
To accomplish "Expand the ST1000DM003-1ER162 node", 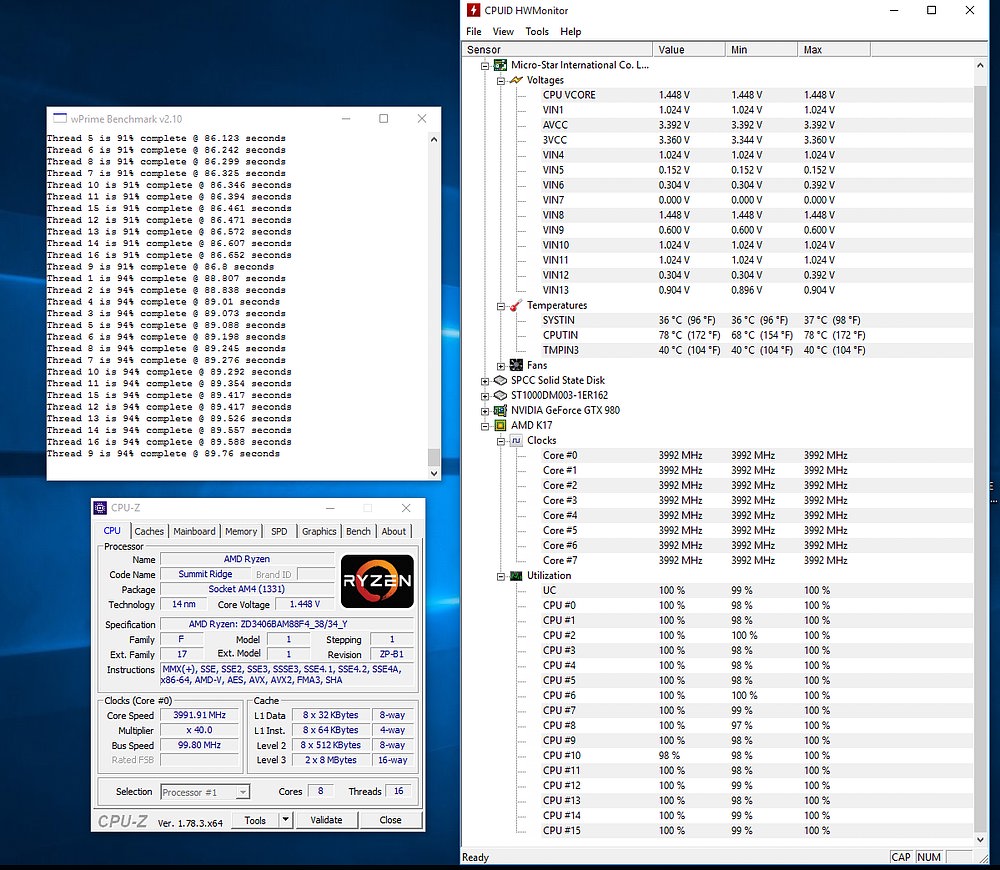I will (485, 396).
